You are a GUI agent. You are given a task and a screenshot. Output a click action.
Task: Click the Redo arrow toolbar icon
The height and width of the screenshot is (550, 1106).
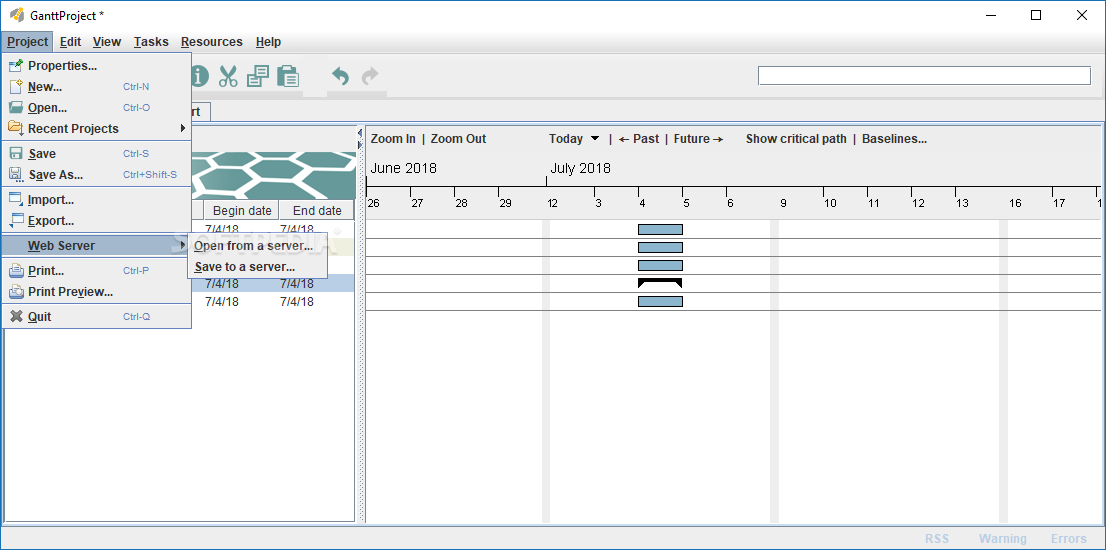click(370, 76)
